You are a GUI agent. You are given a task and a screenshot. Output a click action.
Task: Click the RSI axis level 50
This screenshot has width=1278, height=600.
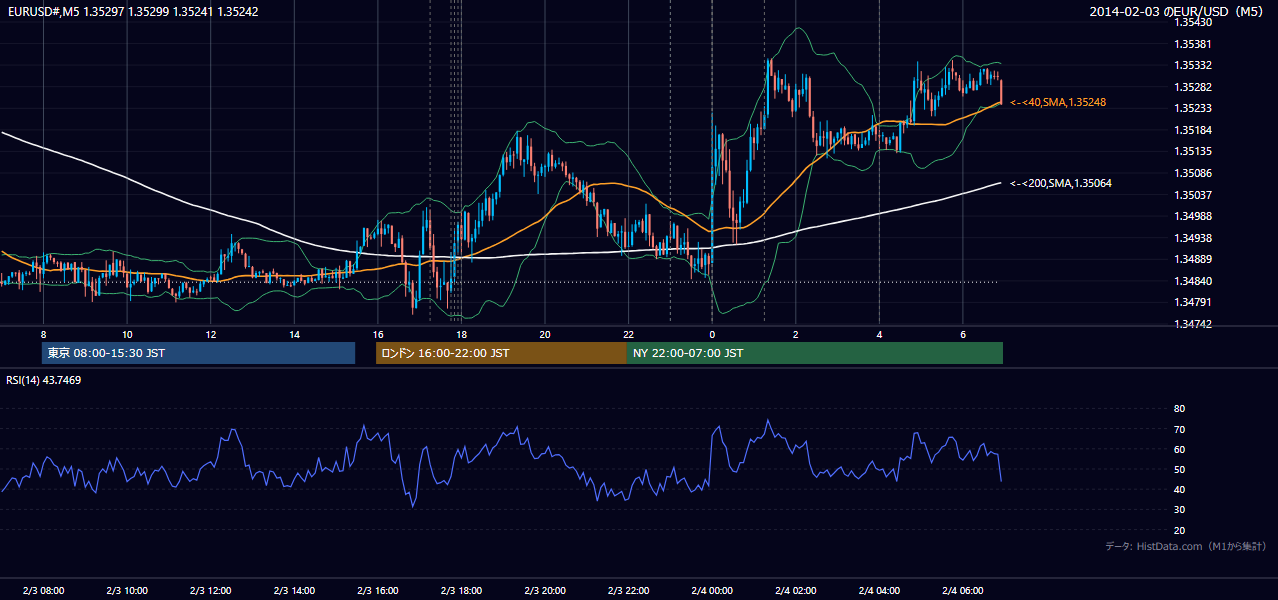(1179, 469)
